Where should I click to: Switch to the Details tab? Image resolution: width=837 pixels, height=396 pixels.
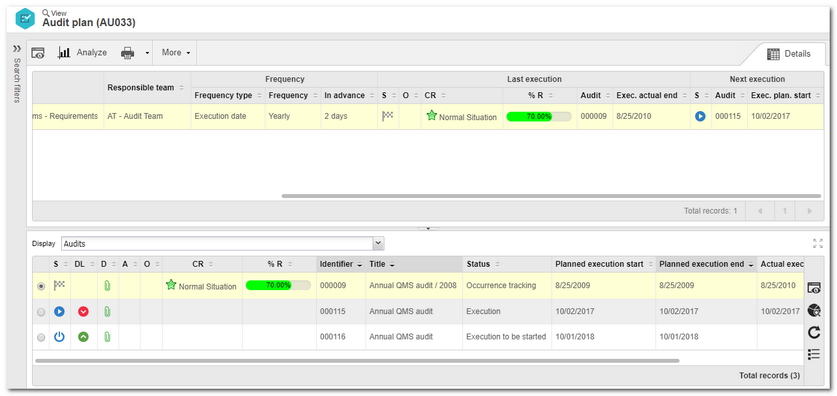click(788, 54)
